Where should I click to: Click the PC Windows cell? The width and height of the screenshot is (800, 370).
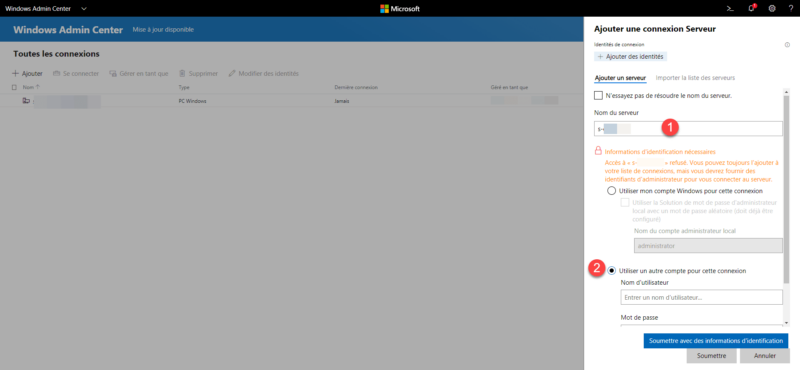click(x=192, y=101)
